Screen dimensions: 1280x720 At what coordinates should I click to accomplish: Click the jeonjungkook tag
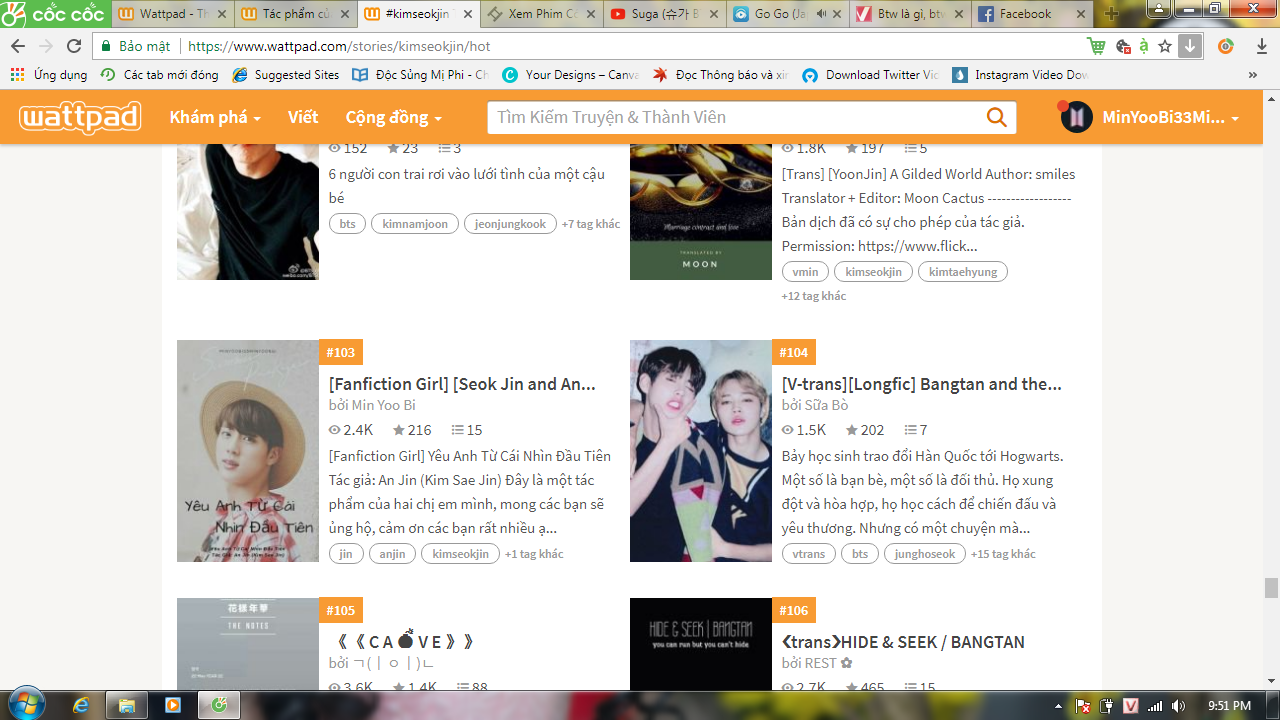point(510,224)
